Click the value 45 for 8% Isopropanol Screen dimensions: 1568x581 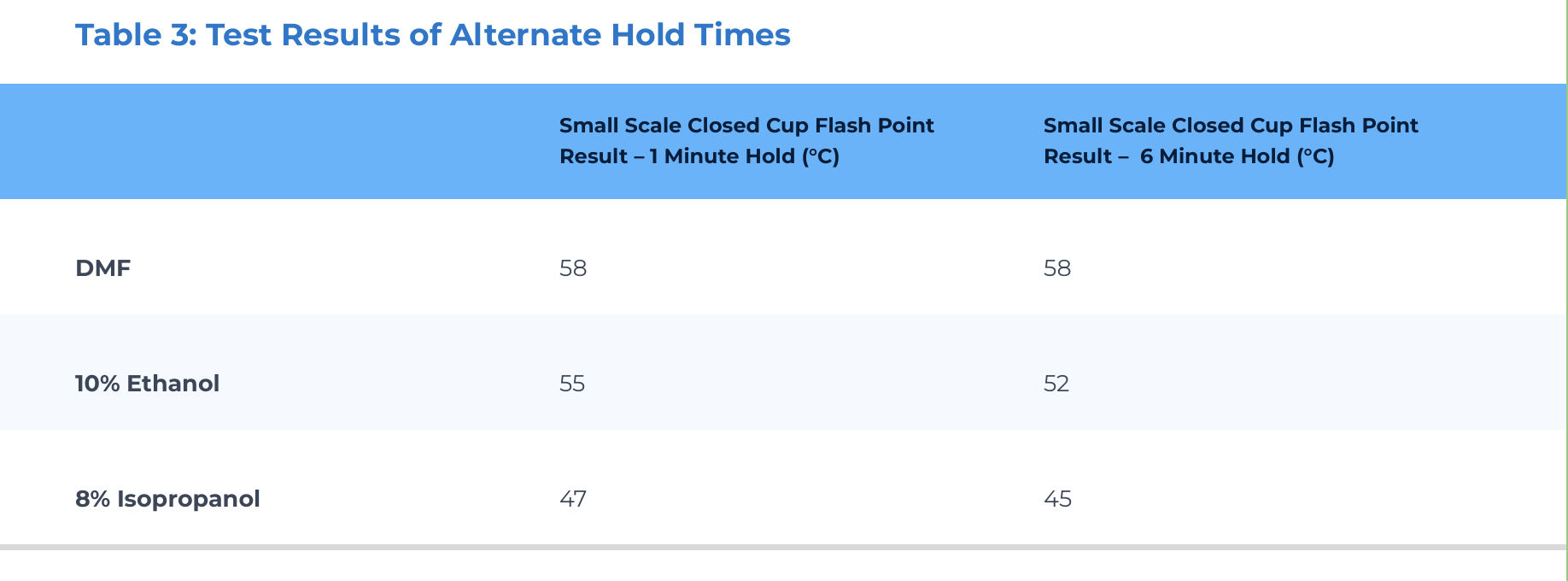[1057, 499]
